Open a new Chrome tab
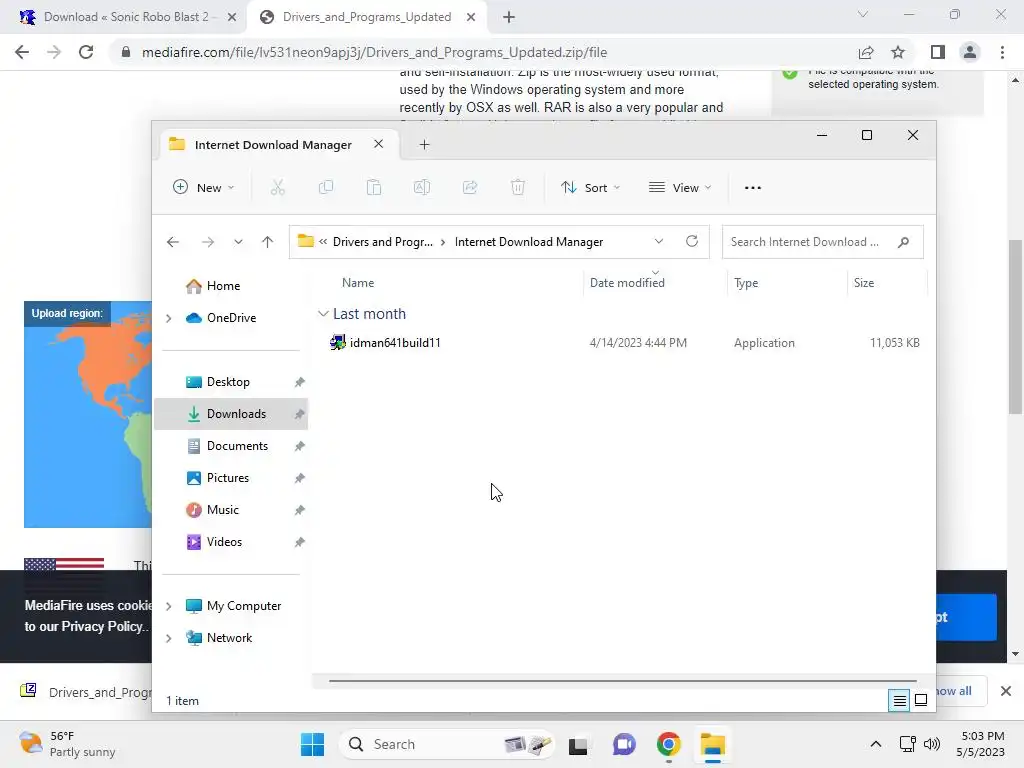This screenshot has height=768, width=1024. click(x=509, y=17)
